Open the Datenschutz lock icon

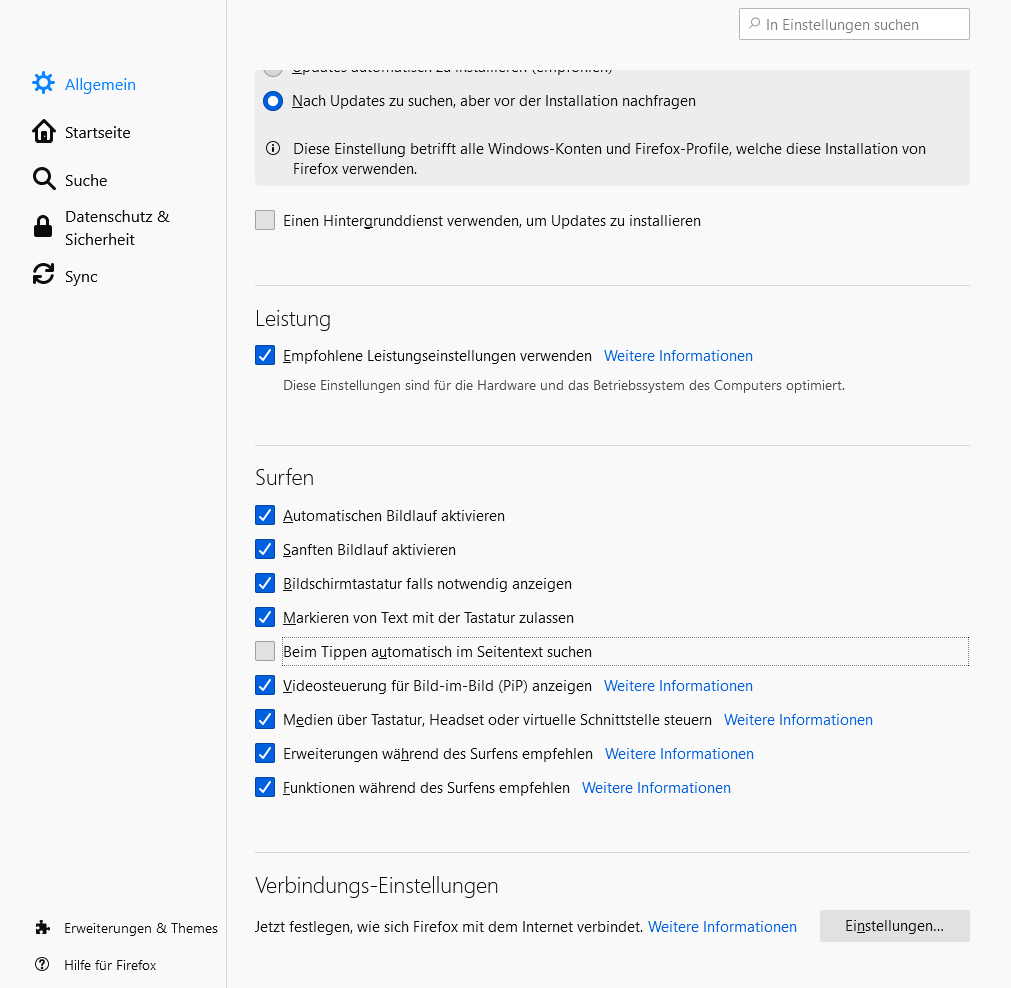pos(43,228)
